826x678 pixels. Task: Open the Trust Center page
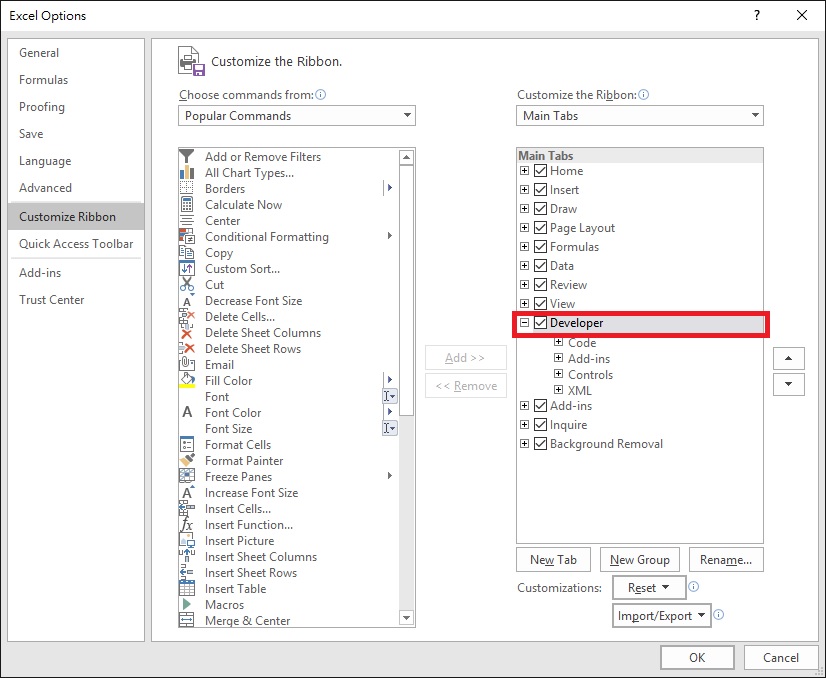tap(51, 299)
